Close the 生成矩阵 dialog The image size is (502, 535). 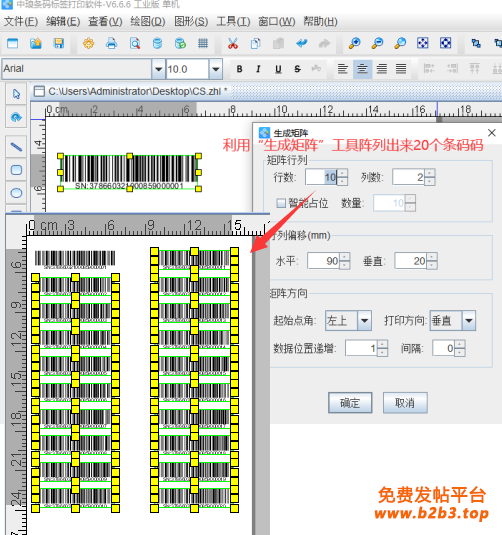(491, 133)
